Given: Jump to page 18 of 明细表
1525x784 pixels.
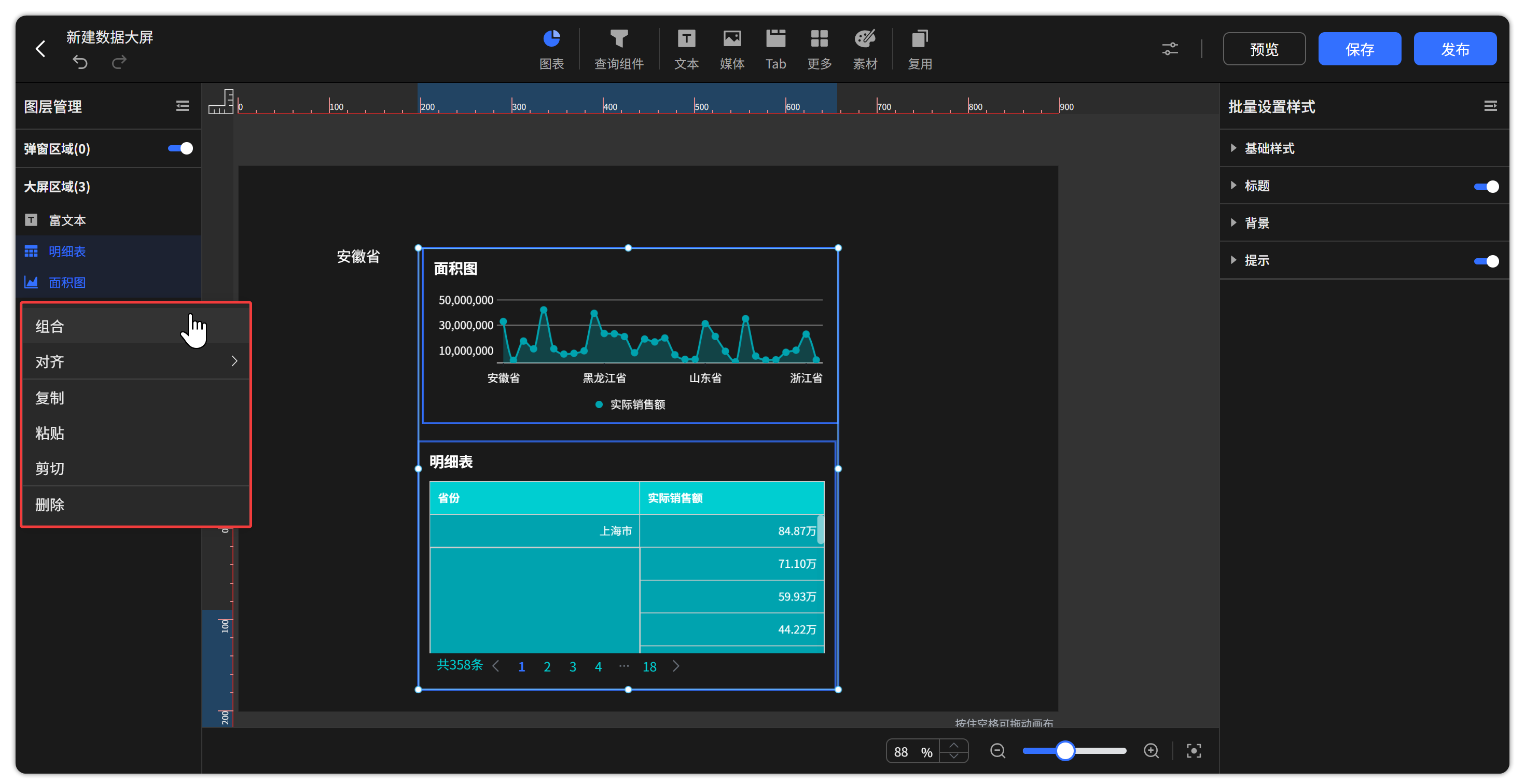Looking at the screenshot, I should click(x=649, y=667).
